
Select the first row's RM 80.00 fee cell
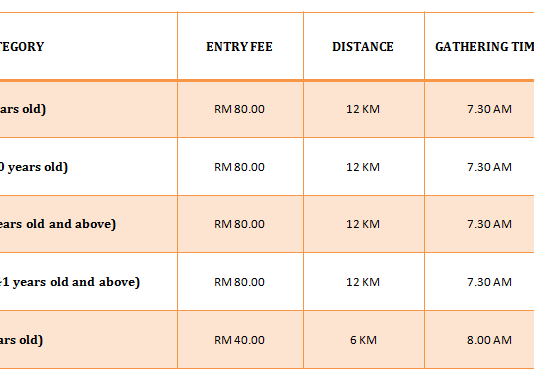240,109
